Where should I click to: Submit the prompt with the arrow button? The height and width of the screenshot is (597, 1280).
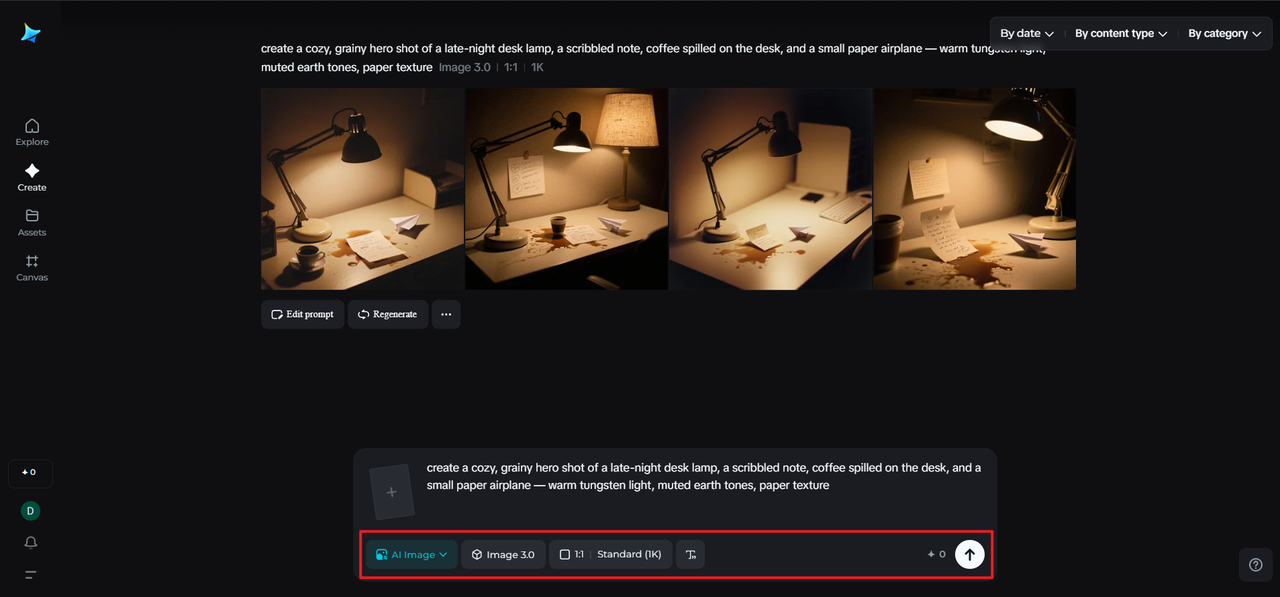point(969,554)
